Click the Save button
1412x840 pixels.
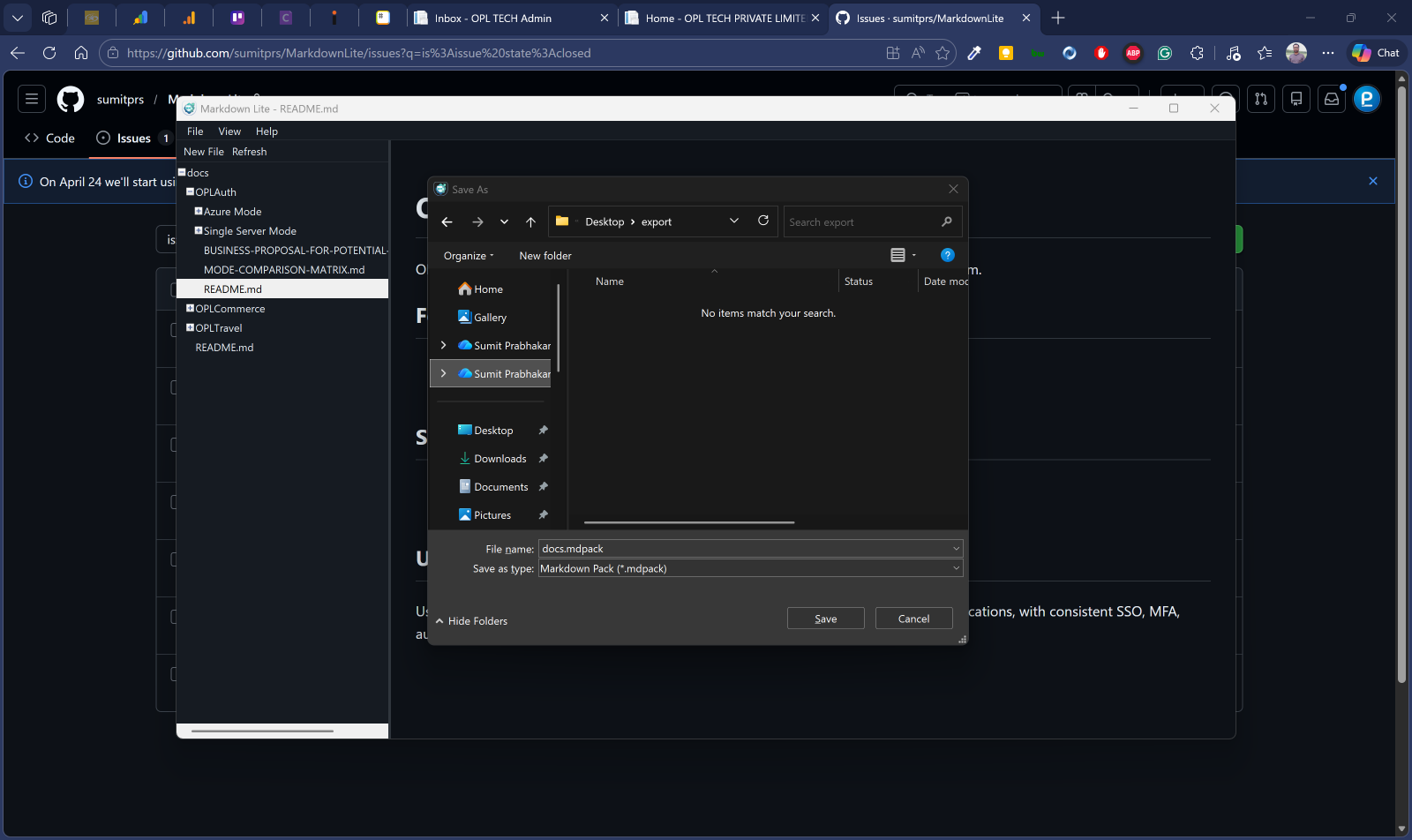pyautogui.click(x=825, y=619)
